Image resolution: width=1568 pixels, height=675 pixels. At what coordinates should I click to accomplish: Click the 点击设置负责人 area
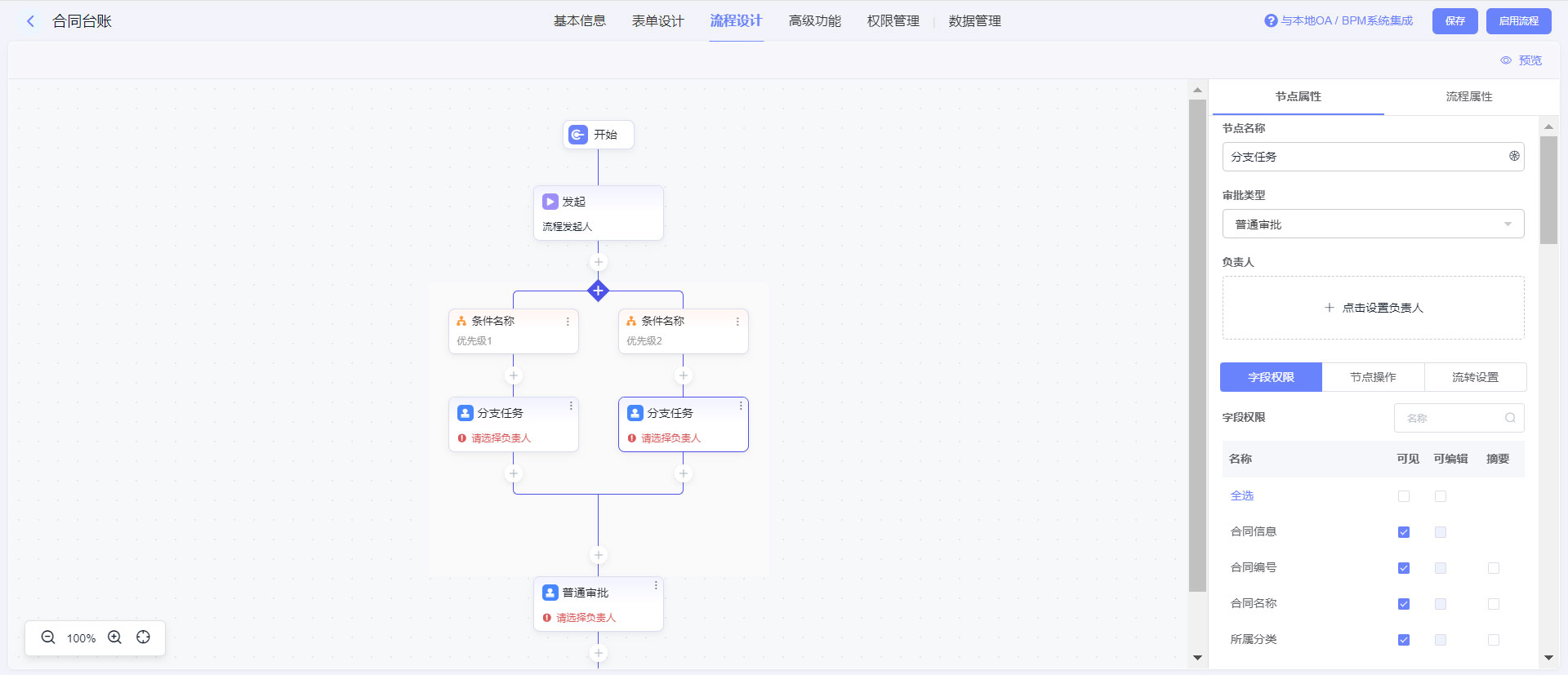click(1373, 308)
